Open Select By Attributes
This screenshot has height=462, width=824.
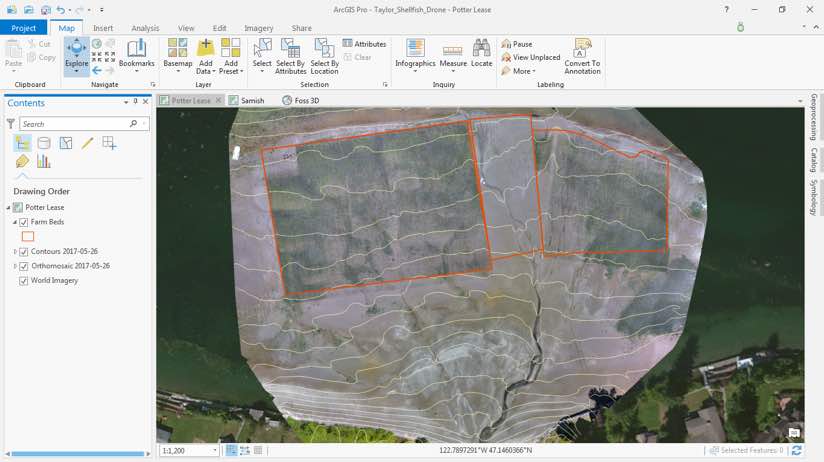tap(290, 55)
